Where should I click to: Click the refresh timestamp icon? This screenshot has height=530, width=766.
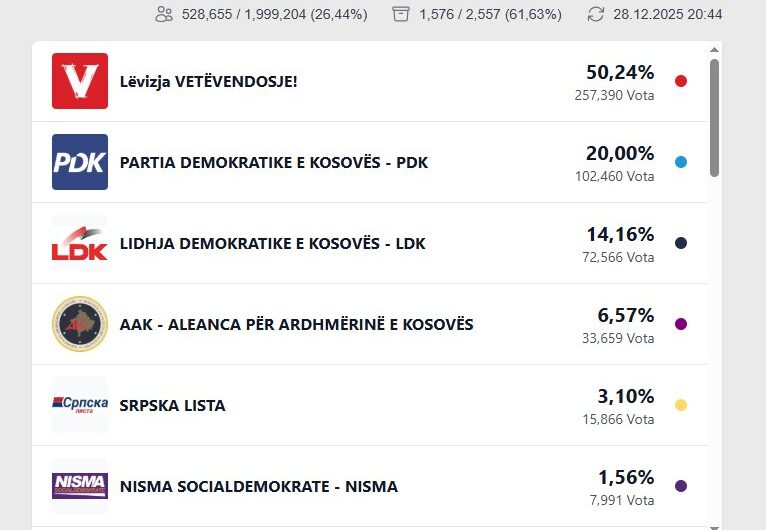tap(596, 15)
